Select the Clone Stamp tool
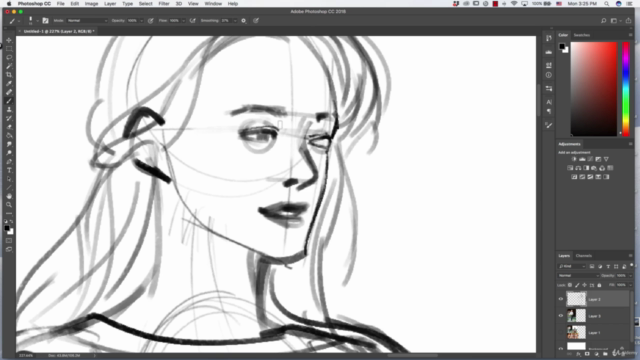The width and height of the screenshot is (640, 360). 9,109
